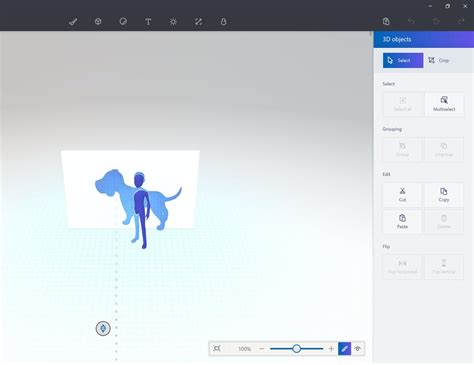The width and height of the screenshot is (474, 365).
Task: Flip the object horizontally
Action: (402, 267)
